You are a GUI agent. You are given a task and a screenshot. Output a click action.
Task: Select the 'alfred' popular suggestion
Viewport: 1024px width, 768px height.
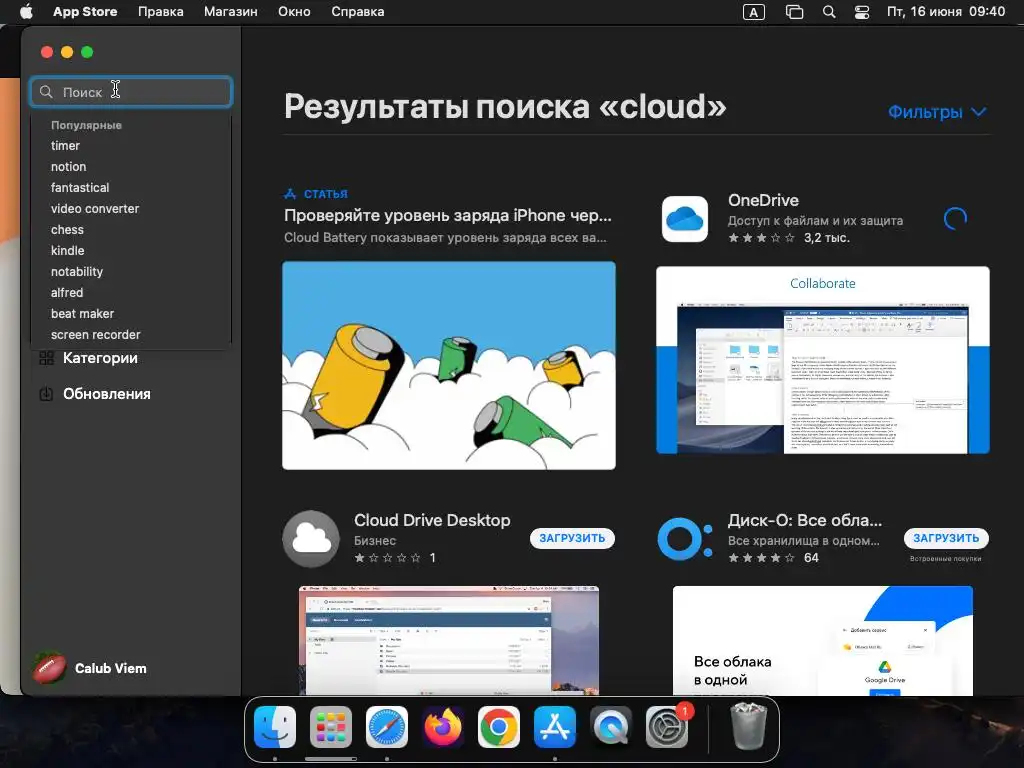pyautogui.click(x=67, y=293)
